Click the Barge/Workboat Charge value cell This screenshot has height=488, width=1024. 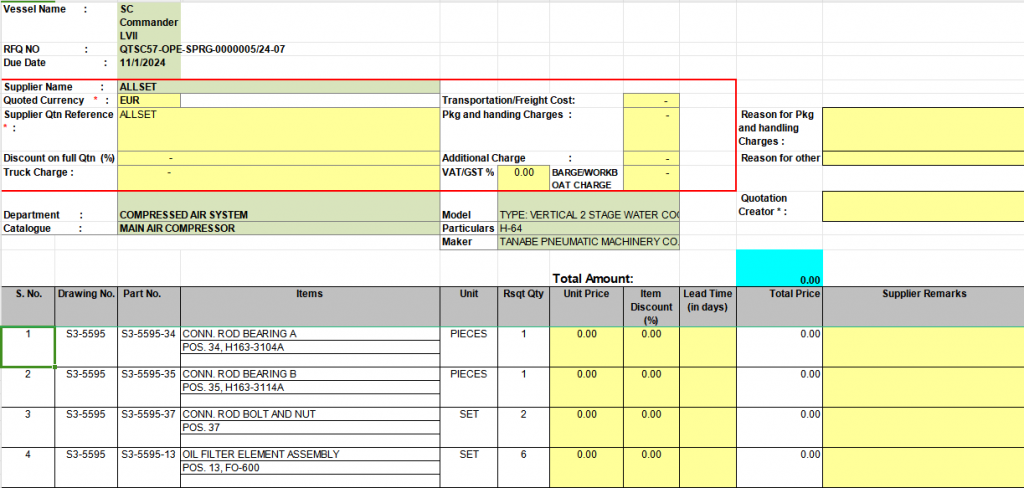(651, 177)
